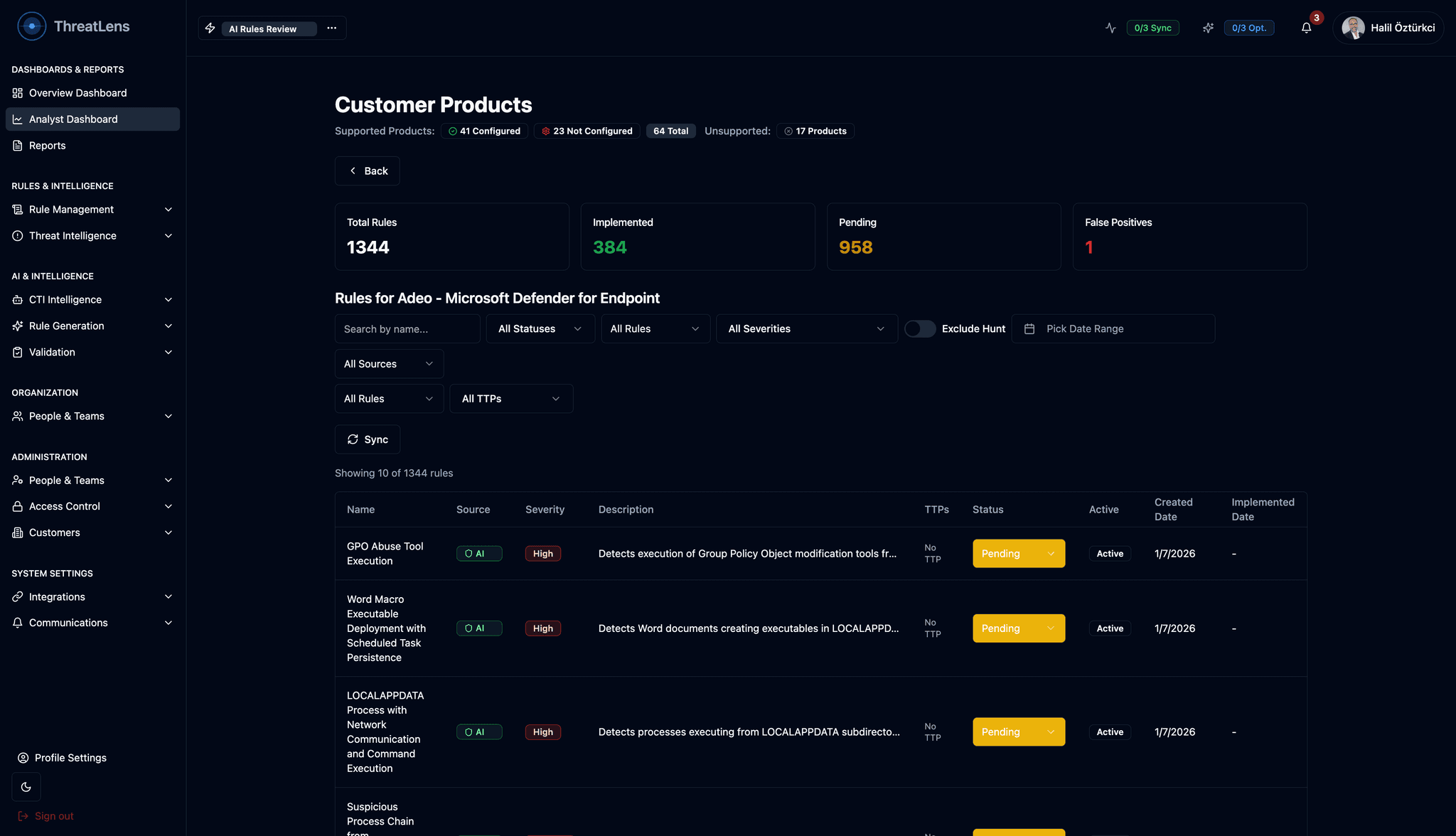Image resolution: width=1456 pixels, height=836 pixels.
Task: Click the Profile Settings user icon
Action: [23, 758]
